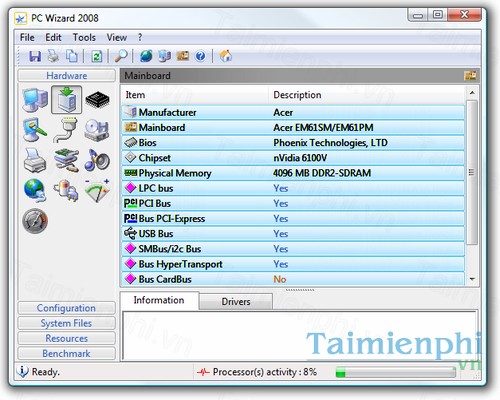Select the round speedometer dial icon
500x400 pixels.
tap(35, 221)
